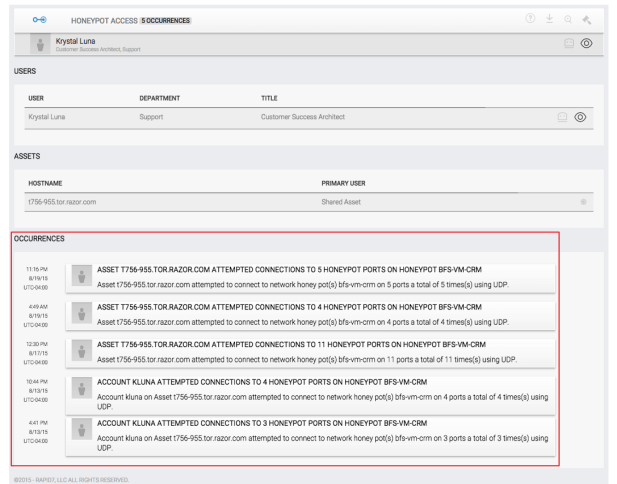The height and width of the screenshot is (484, 617).
Task: Click the note icon in Users table row
Action: tap(561, 118)
